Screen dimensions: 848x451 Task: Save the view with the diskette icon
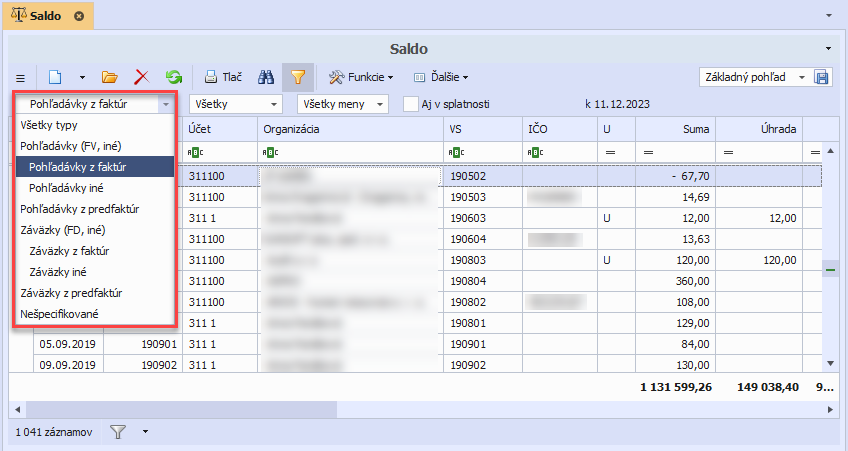click(822, 78)
